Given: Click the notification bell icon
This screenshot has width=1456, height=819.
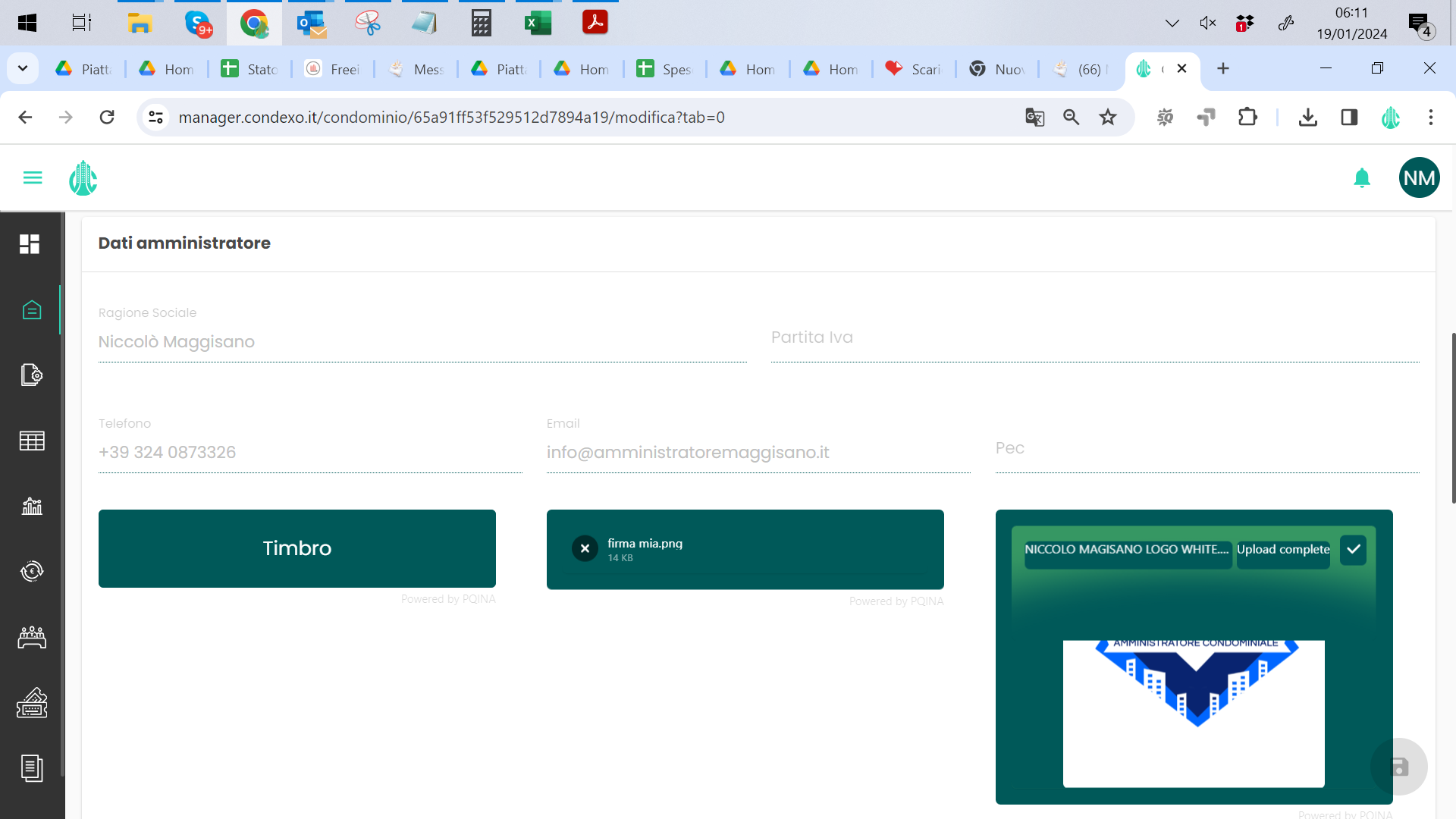Looking at the screenshot, I should point(1362,177).
